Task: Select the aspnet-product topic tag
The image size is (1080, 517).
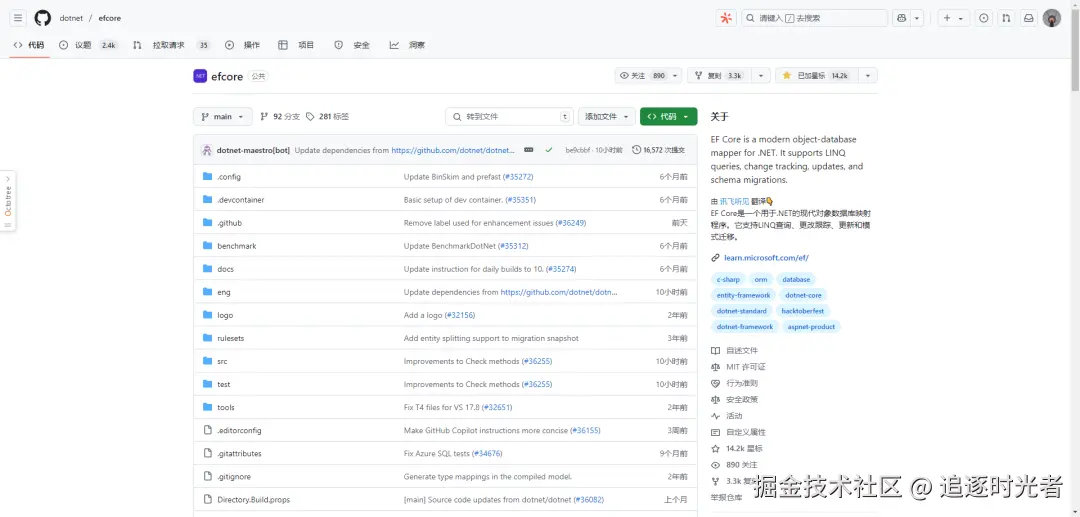Action: (x=811, y=327)
